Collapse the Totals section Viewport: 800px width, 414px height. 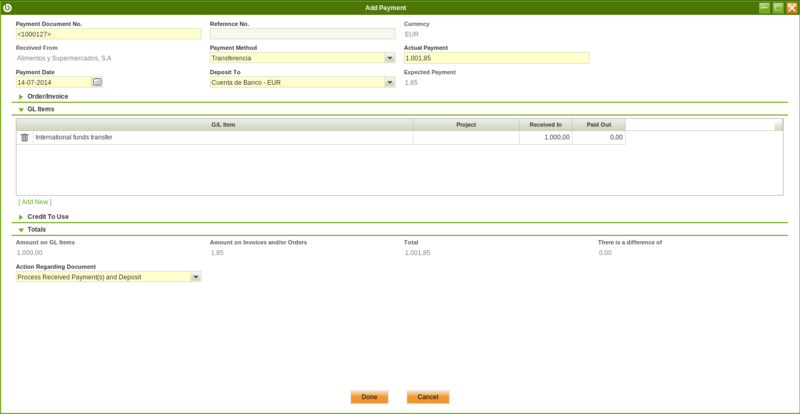click(x=21, y=229)
